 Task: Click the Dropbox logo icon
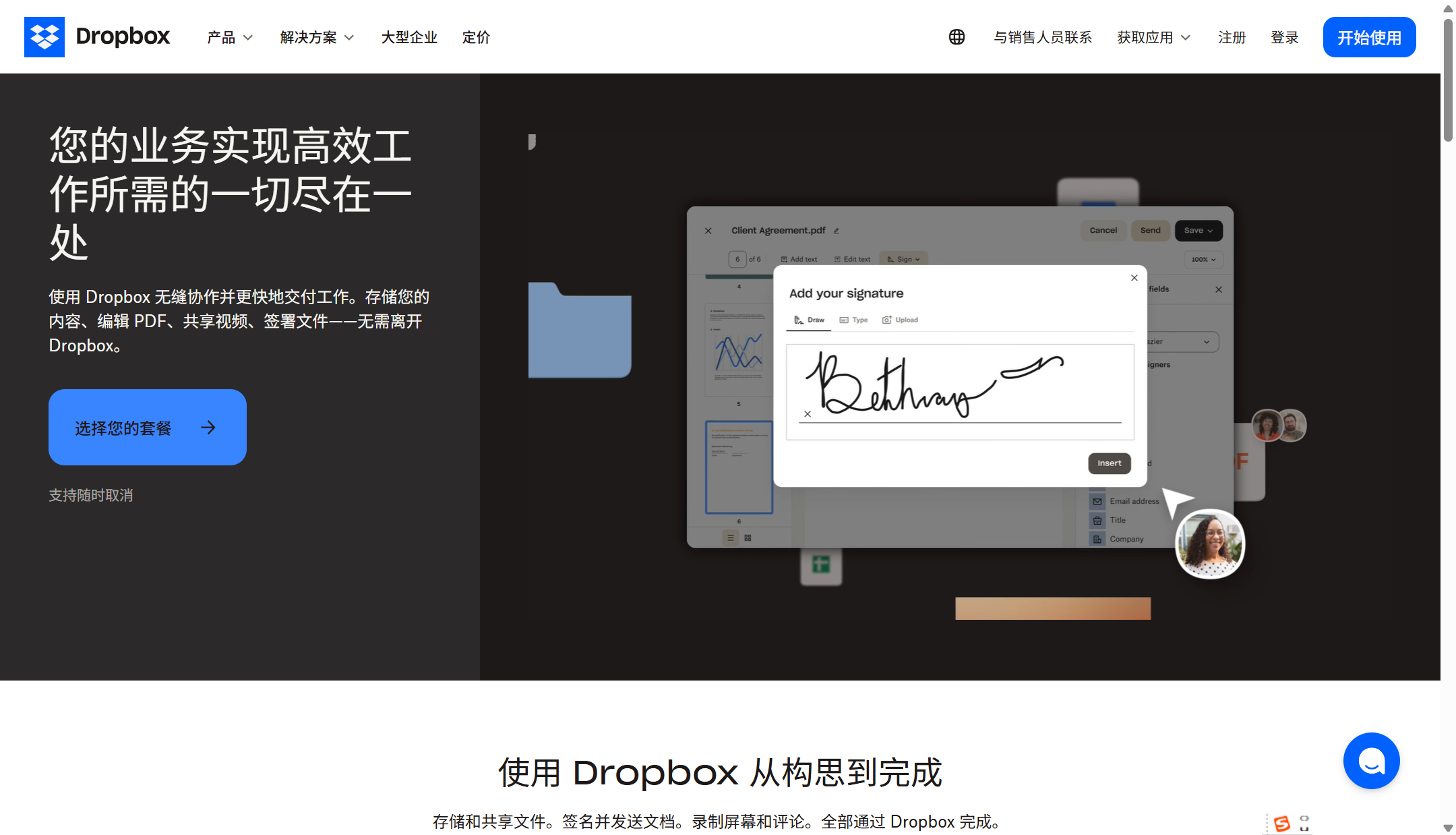coord(44,37)
